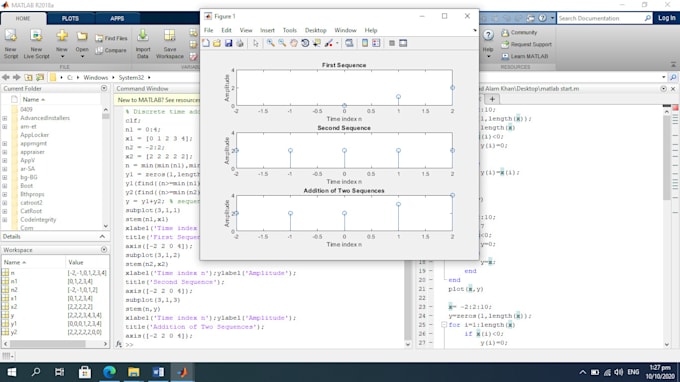The image size is (680, 382).
Task: Click the Compare button in MATLAB ribbon
Action: pos(111,50)
